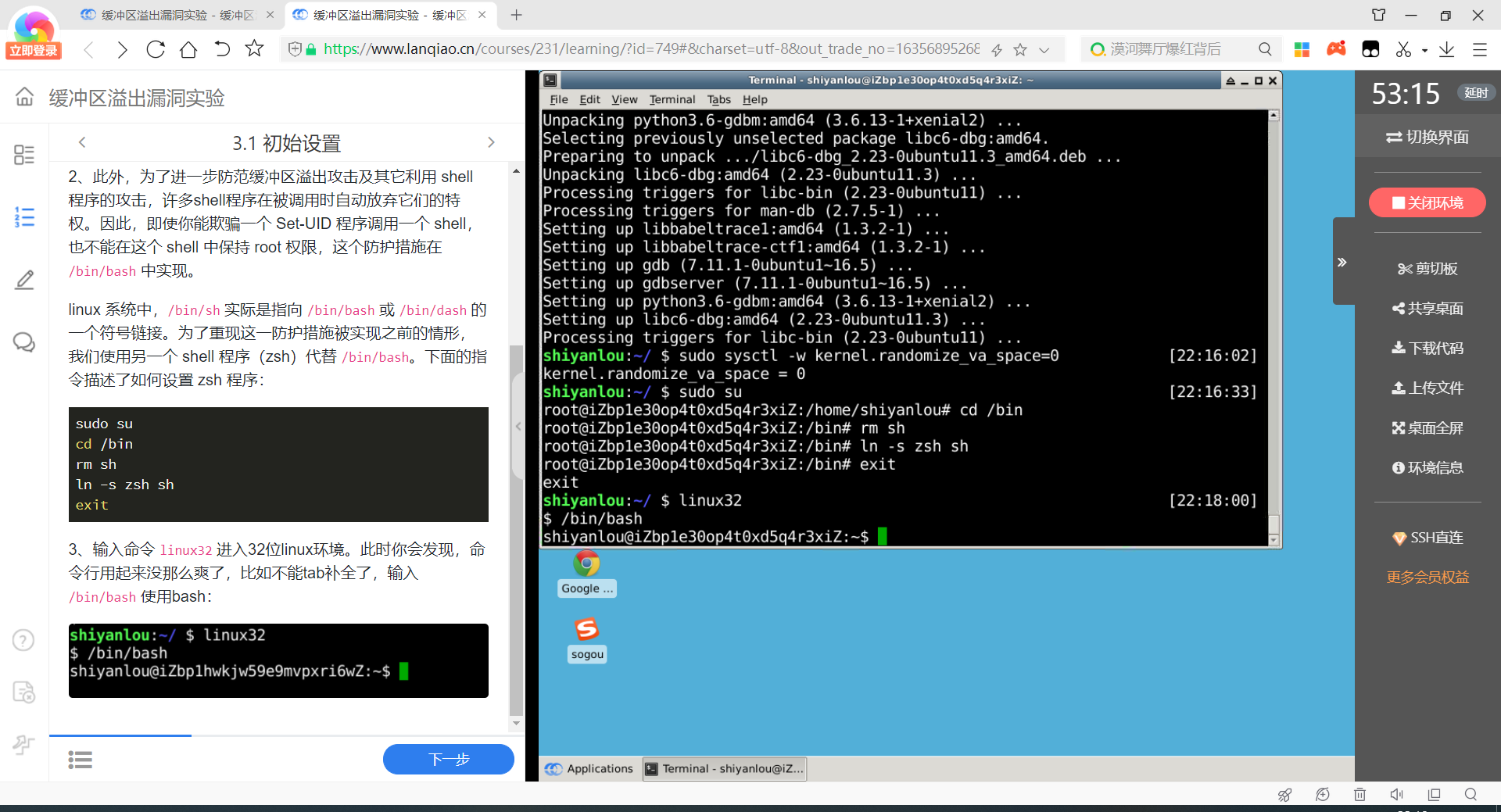The width and height of the screenshot is (1501, 812).
Task: Bookmark page with the star icon
Action: [254, 49]
